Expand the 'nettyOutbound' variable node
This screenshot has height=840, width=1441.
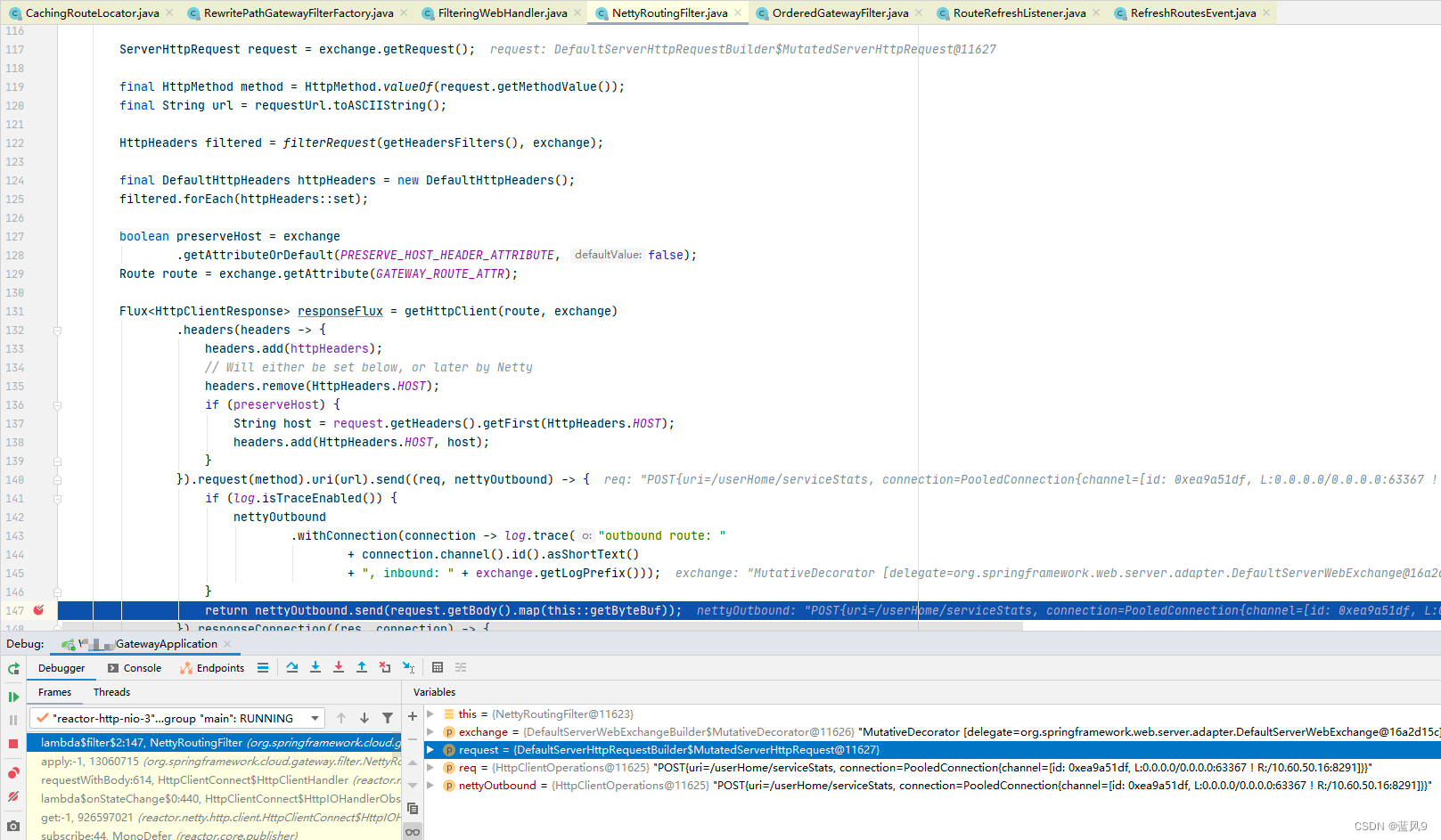430,786
